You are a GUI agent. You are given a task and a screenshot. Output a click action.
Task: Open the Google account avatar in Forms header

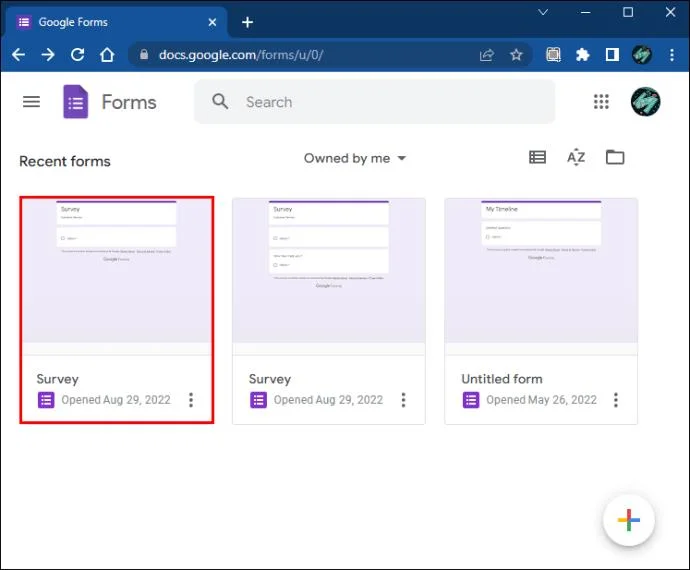click(x=645, y=102)
